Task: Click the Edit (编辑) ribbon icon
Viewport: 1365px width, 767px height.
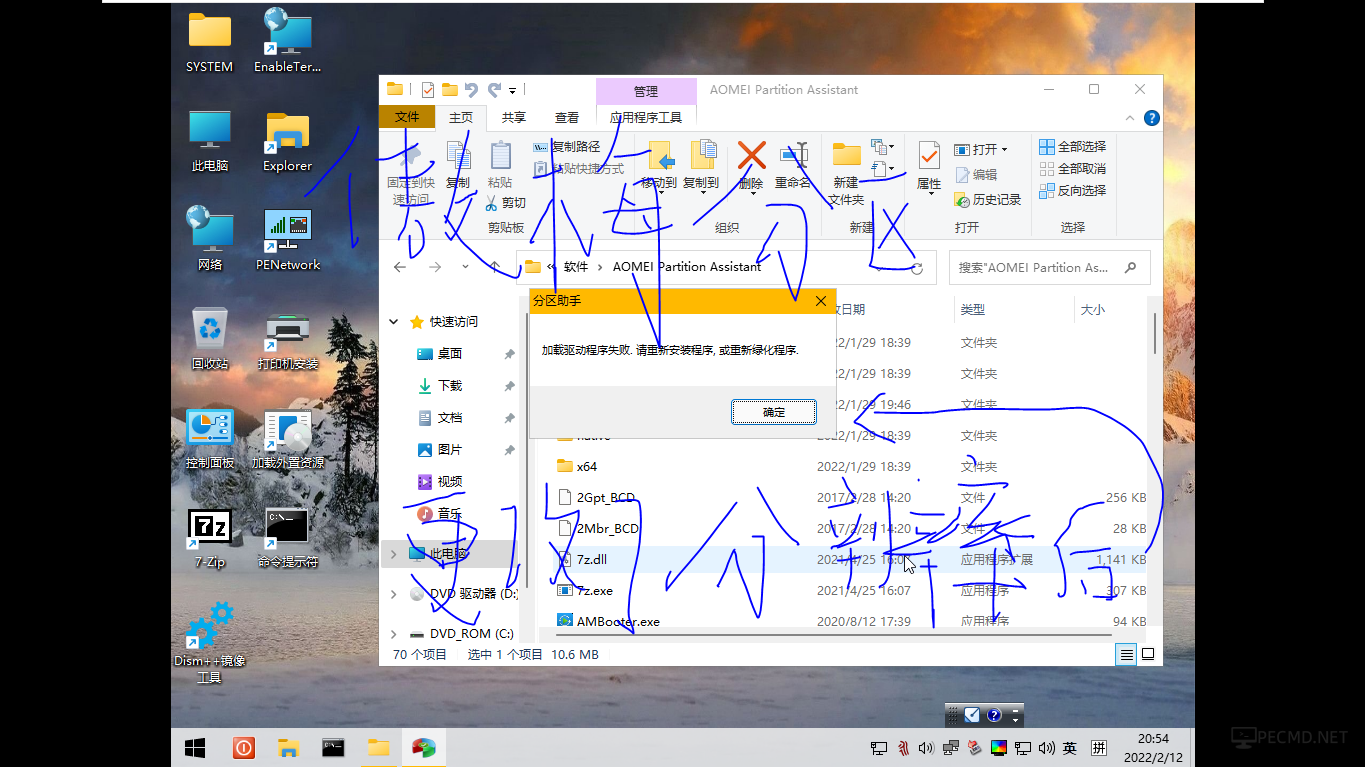Action: [962, 174]
